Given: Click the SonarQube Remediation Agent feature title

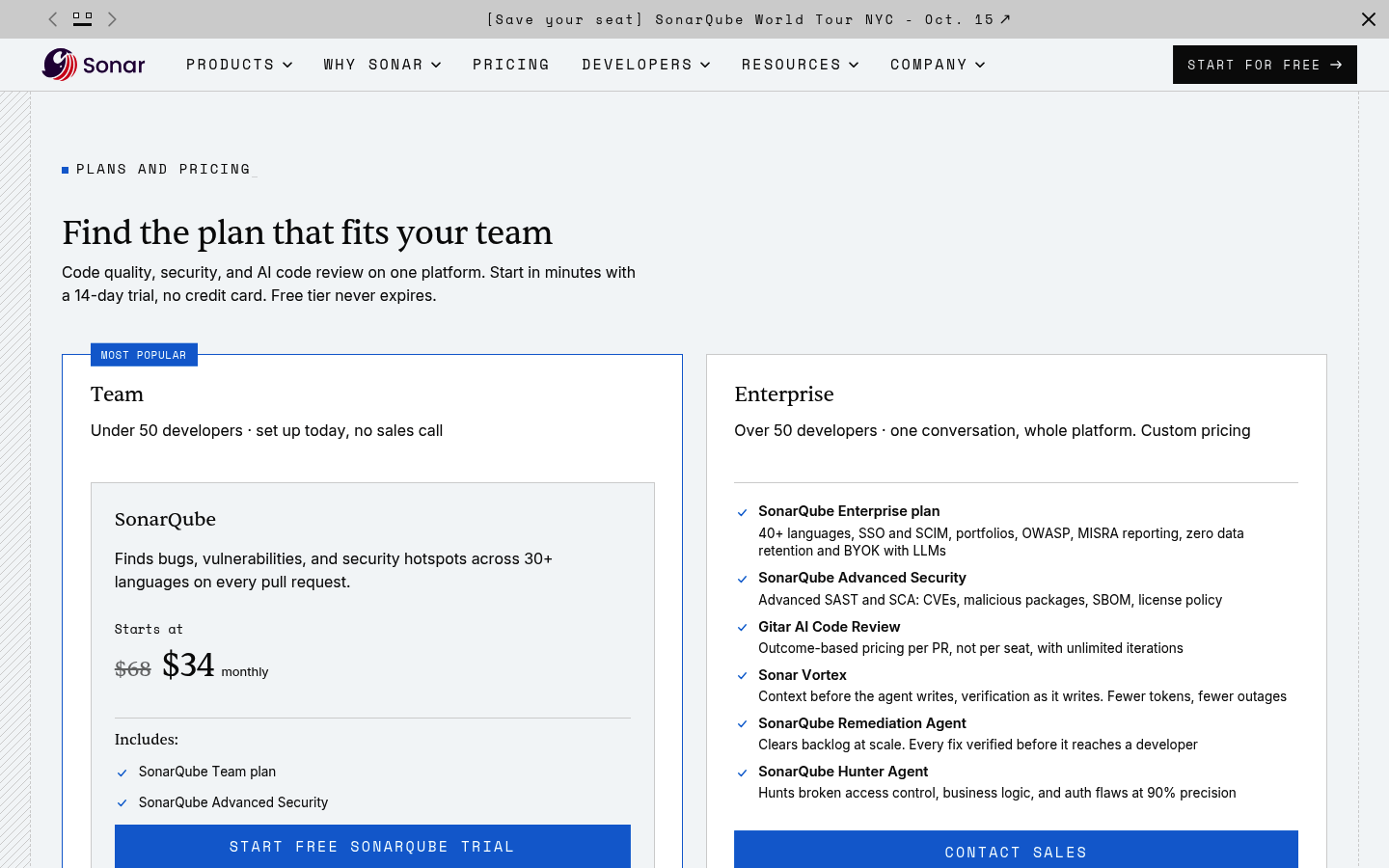Looking at the screenshot, I should (x=862, y=723).
